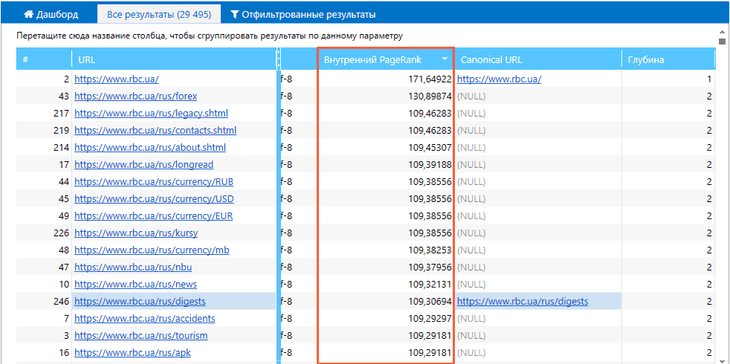Screen dimensions: 730x364
Task: Click the Canonical URL column header
Action: click(538, 60)
